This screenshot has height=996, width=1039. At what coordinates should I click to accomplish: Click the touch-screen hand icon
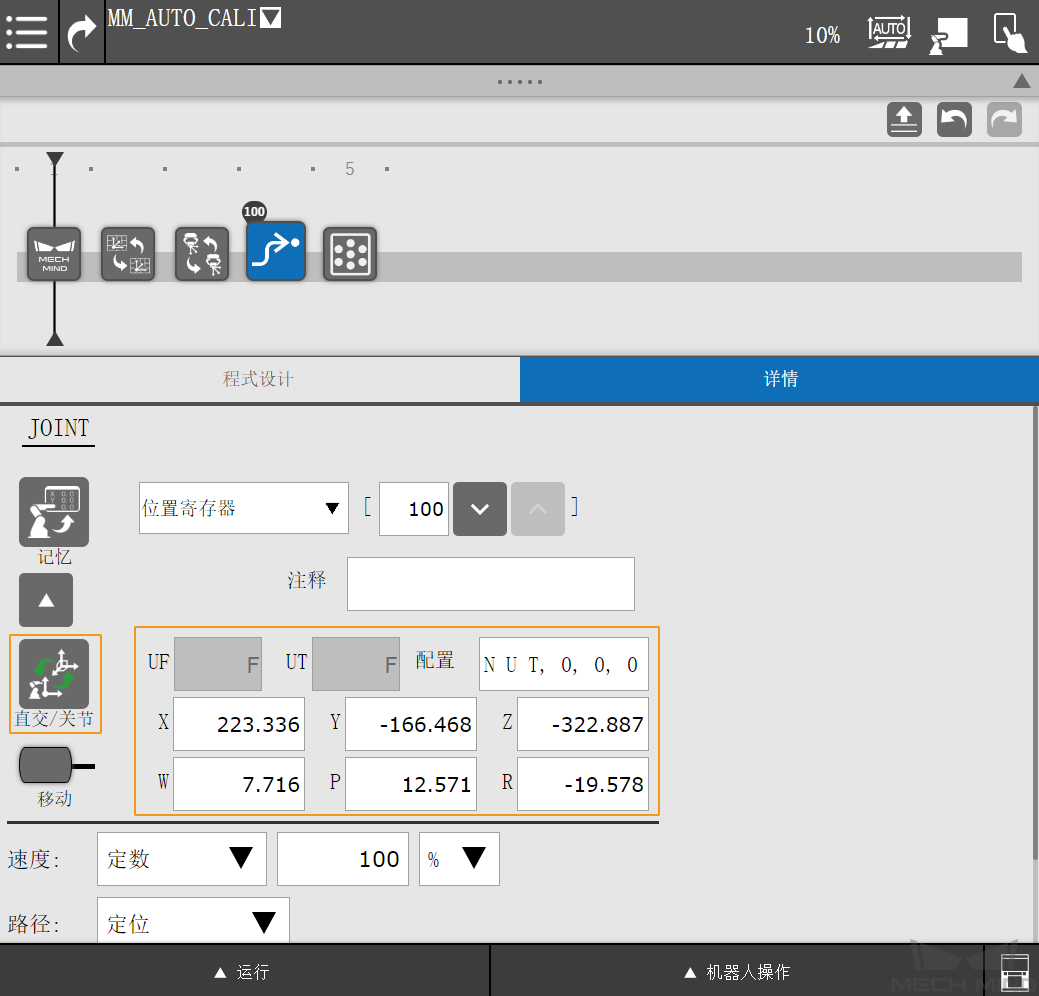(x=1011, y=32)
